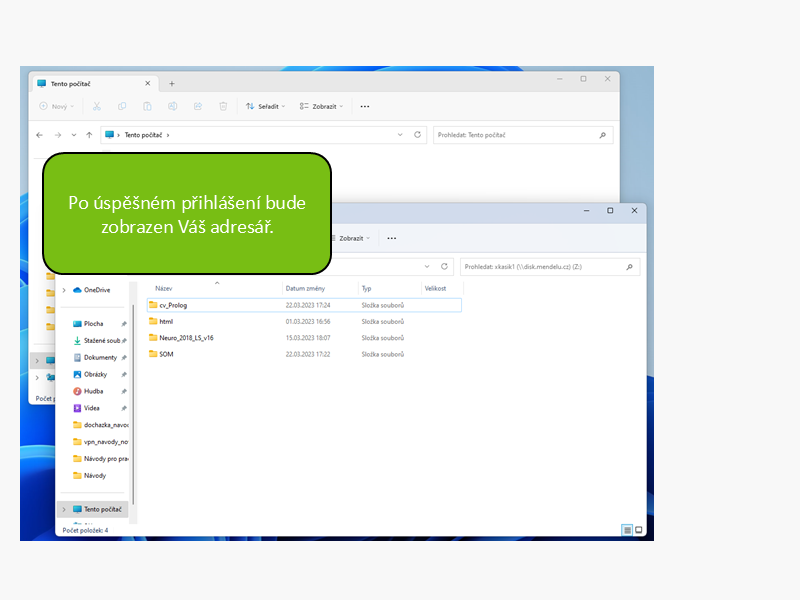Click the Cut scissors icon in toolbar
The height and width of the screenshot is (600, 800).
[x=96, y=106]
